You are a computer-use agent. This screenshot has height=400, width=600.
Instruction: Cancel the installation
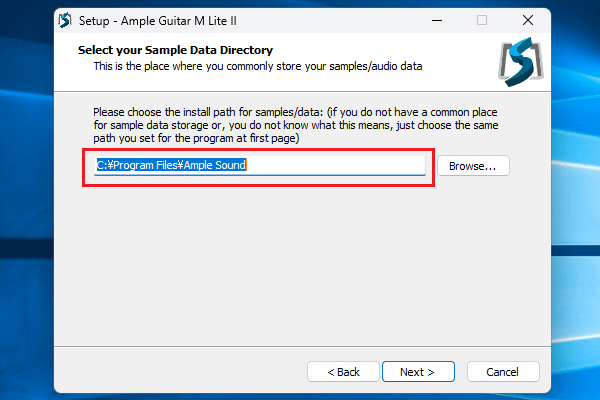[502, 372]
